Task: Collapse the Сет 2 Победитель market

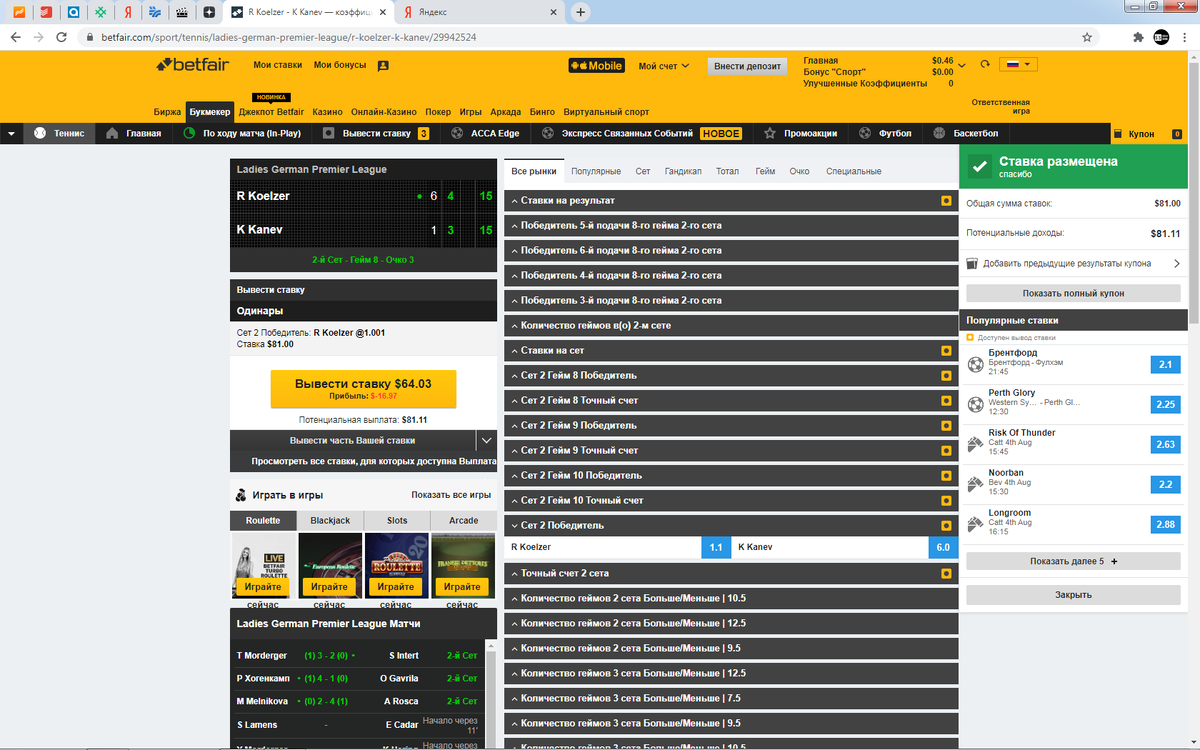Action: (x=731, y=525)
